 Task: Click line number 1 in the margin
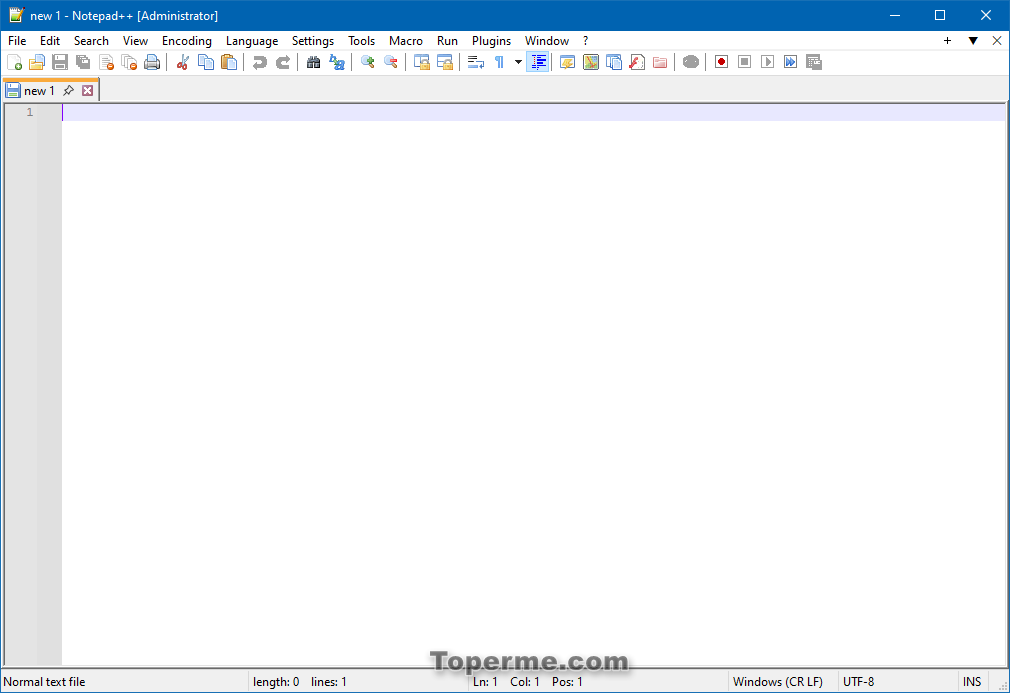(30, 112)
